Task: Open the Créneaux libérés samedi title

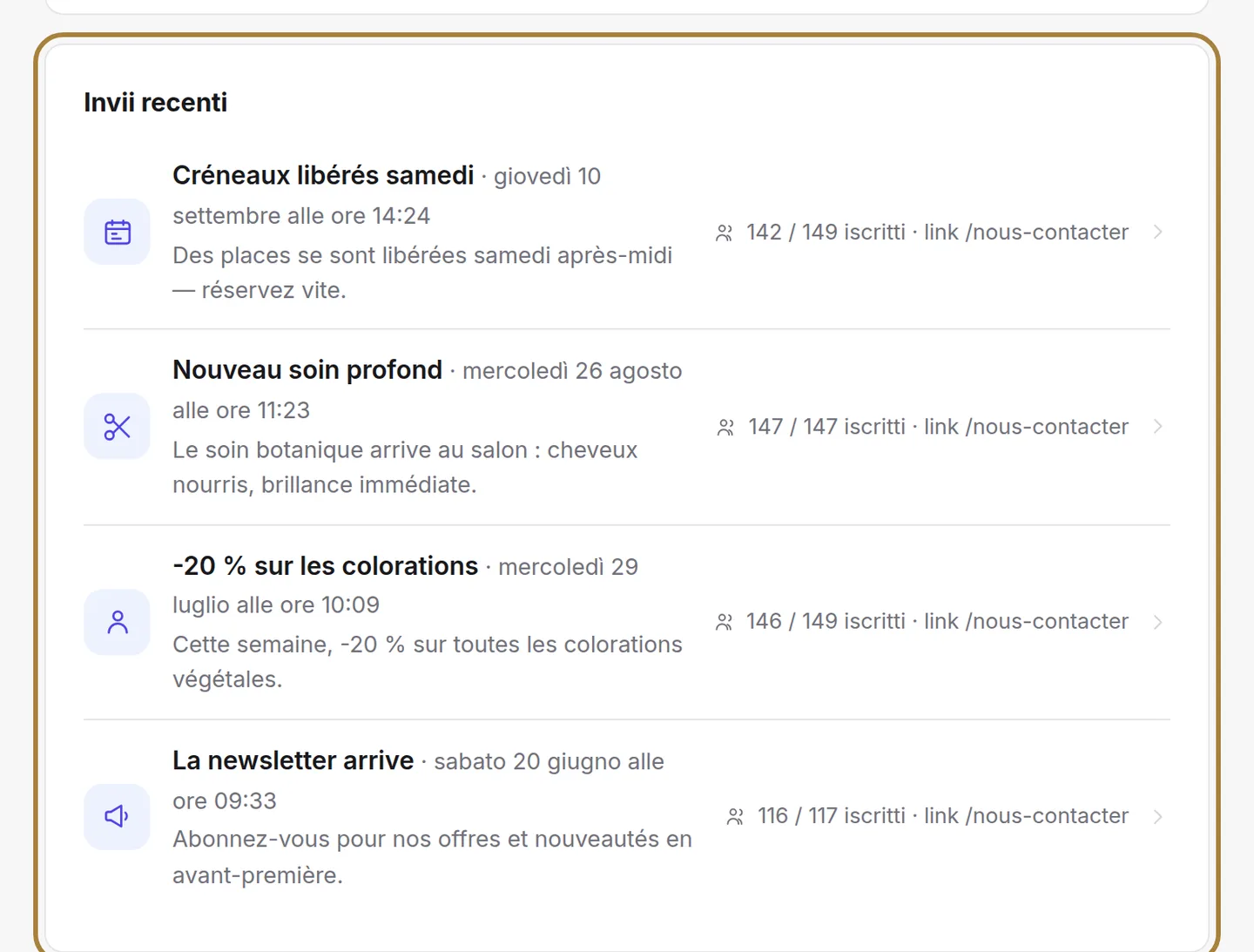Action: point(323,175)
